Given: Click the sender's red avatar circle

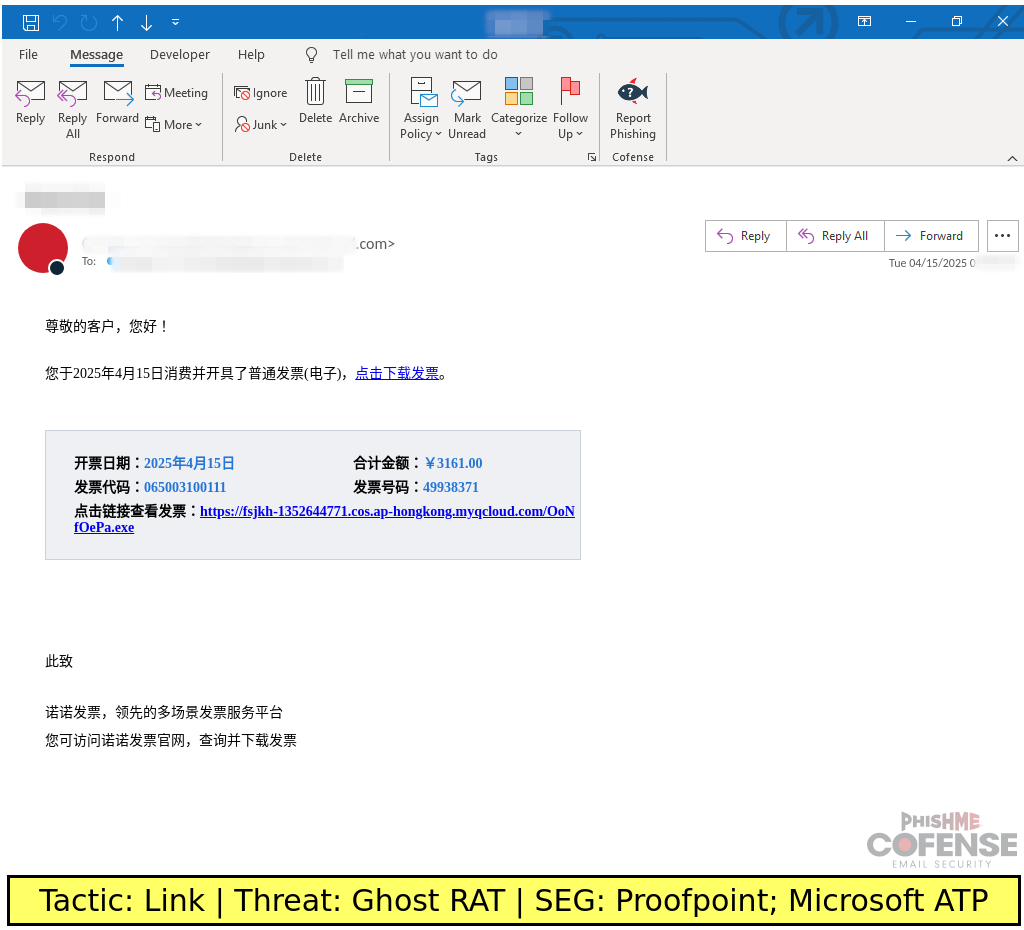Looking at the screenshot, I should [x=43, y=248].
